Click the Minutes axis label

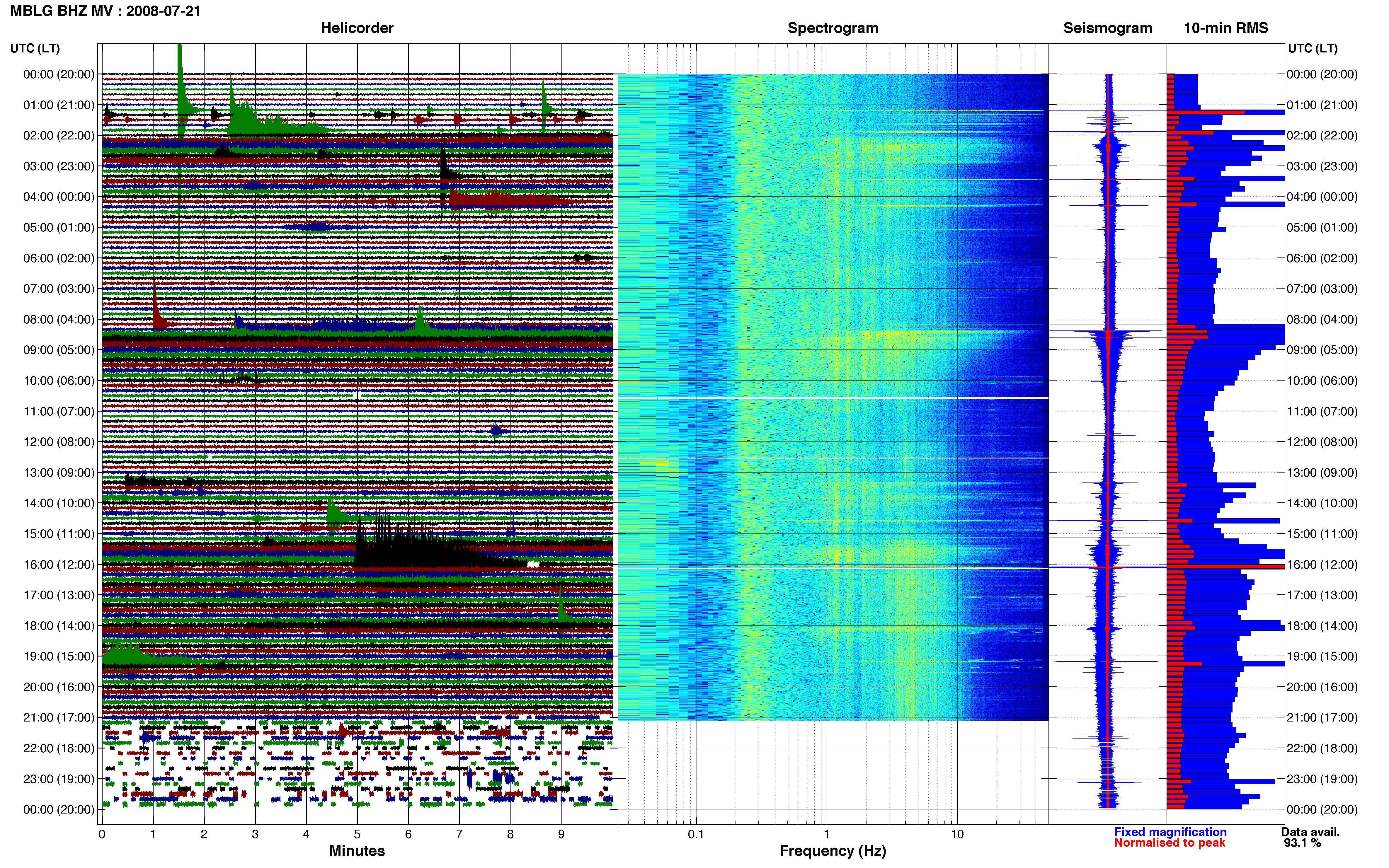coord(357,851)
